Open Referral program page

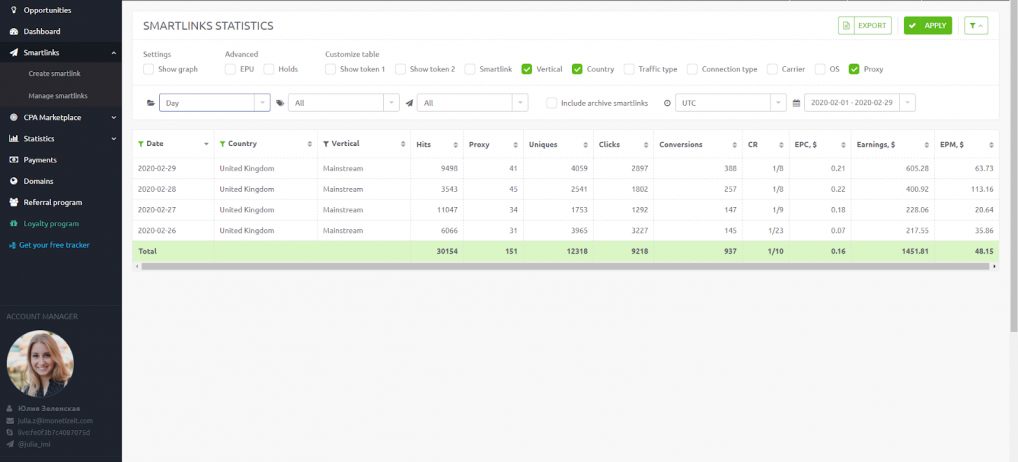(x=53, y=202)
